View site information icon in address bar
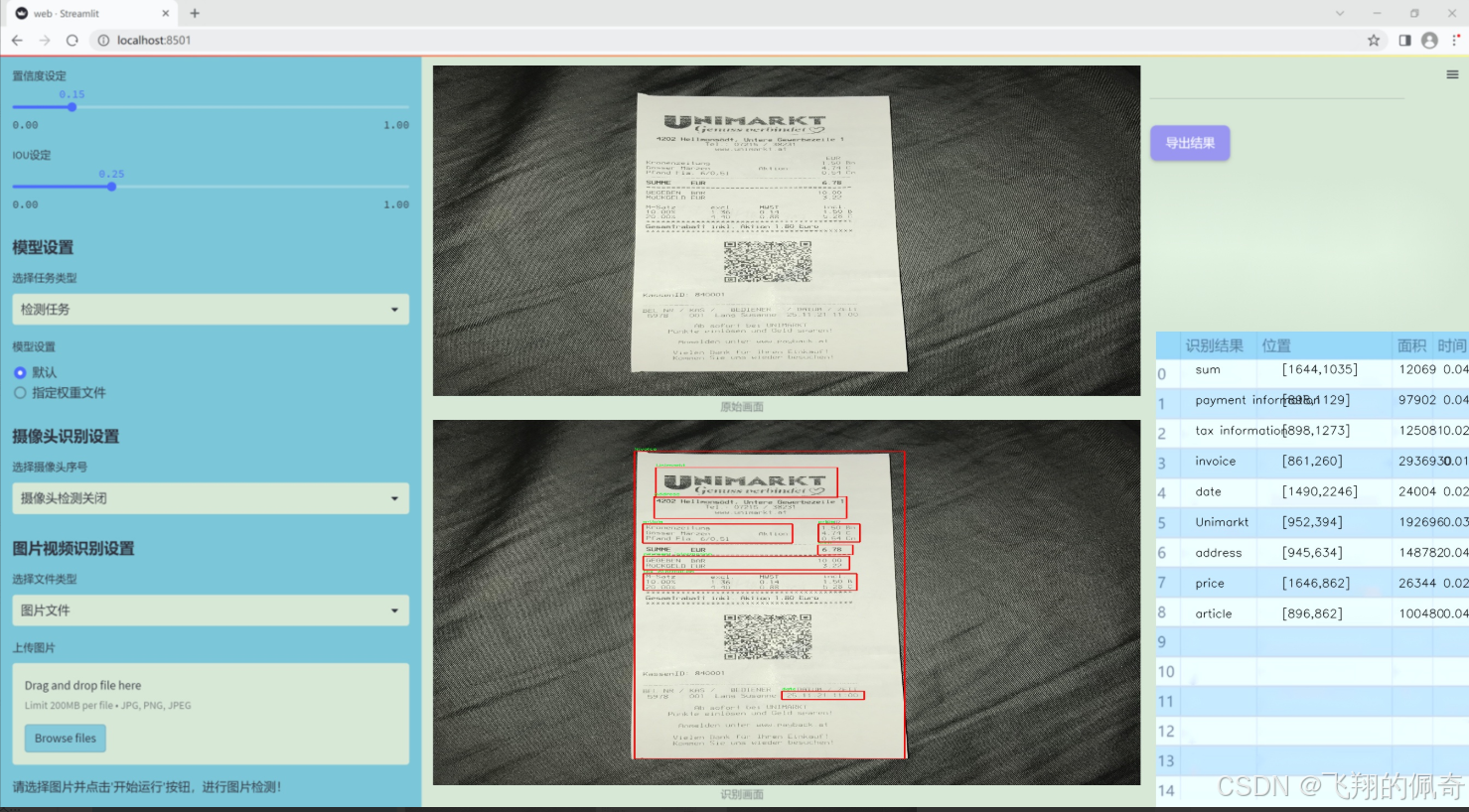 (103, 40)
